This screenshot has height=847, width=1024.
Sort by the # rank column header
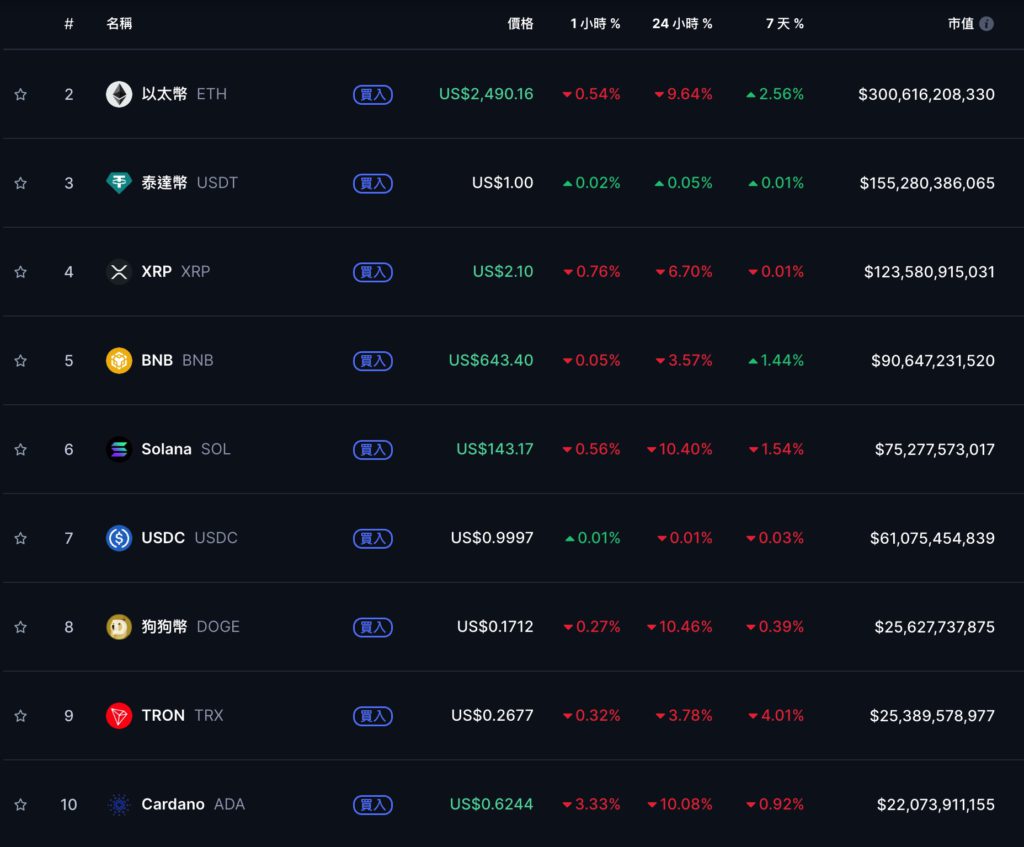[x=69, y=24]
